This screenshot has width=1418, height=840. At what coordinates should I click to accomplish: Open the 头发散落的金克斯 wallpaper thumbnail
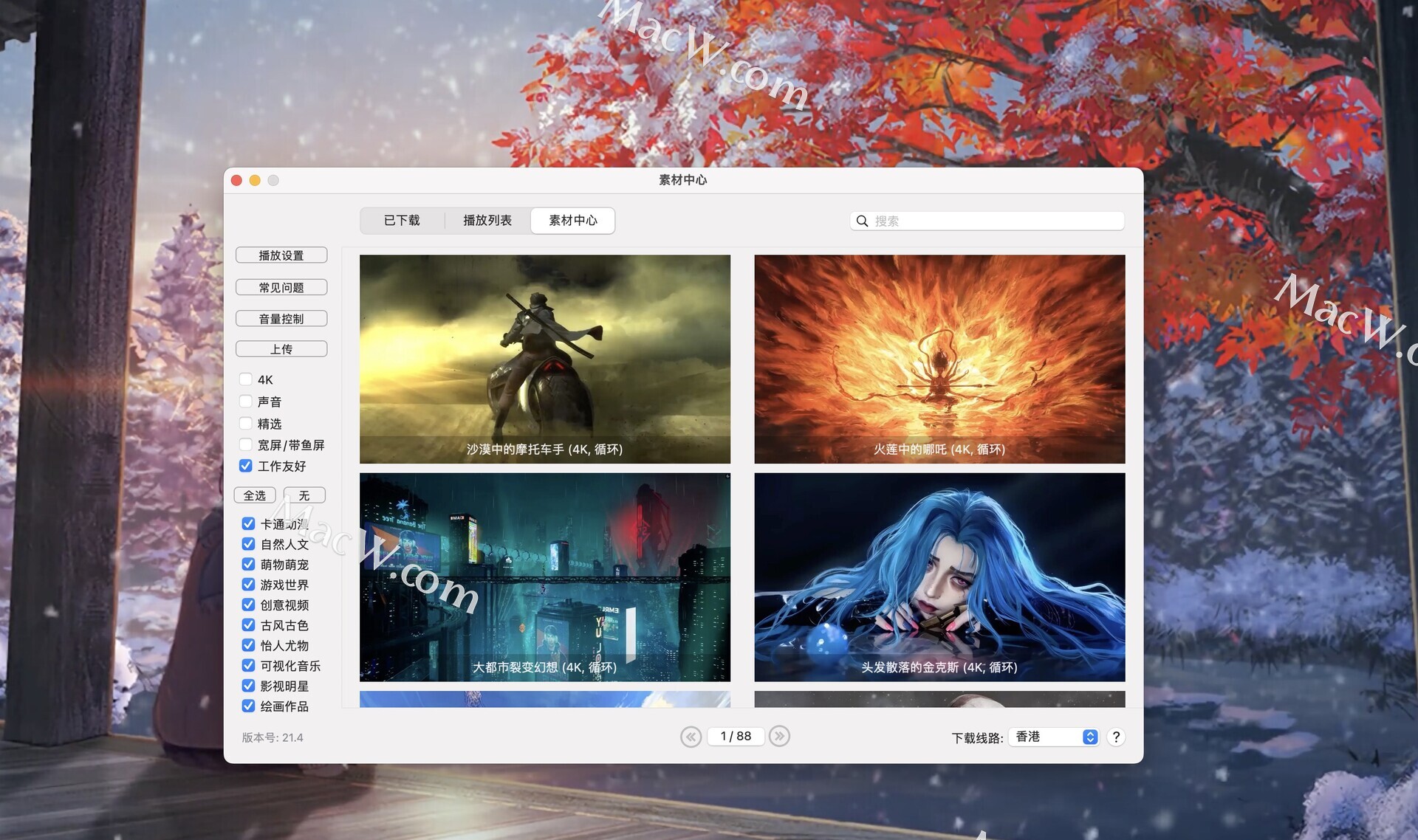pos(939,577)
